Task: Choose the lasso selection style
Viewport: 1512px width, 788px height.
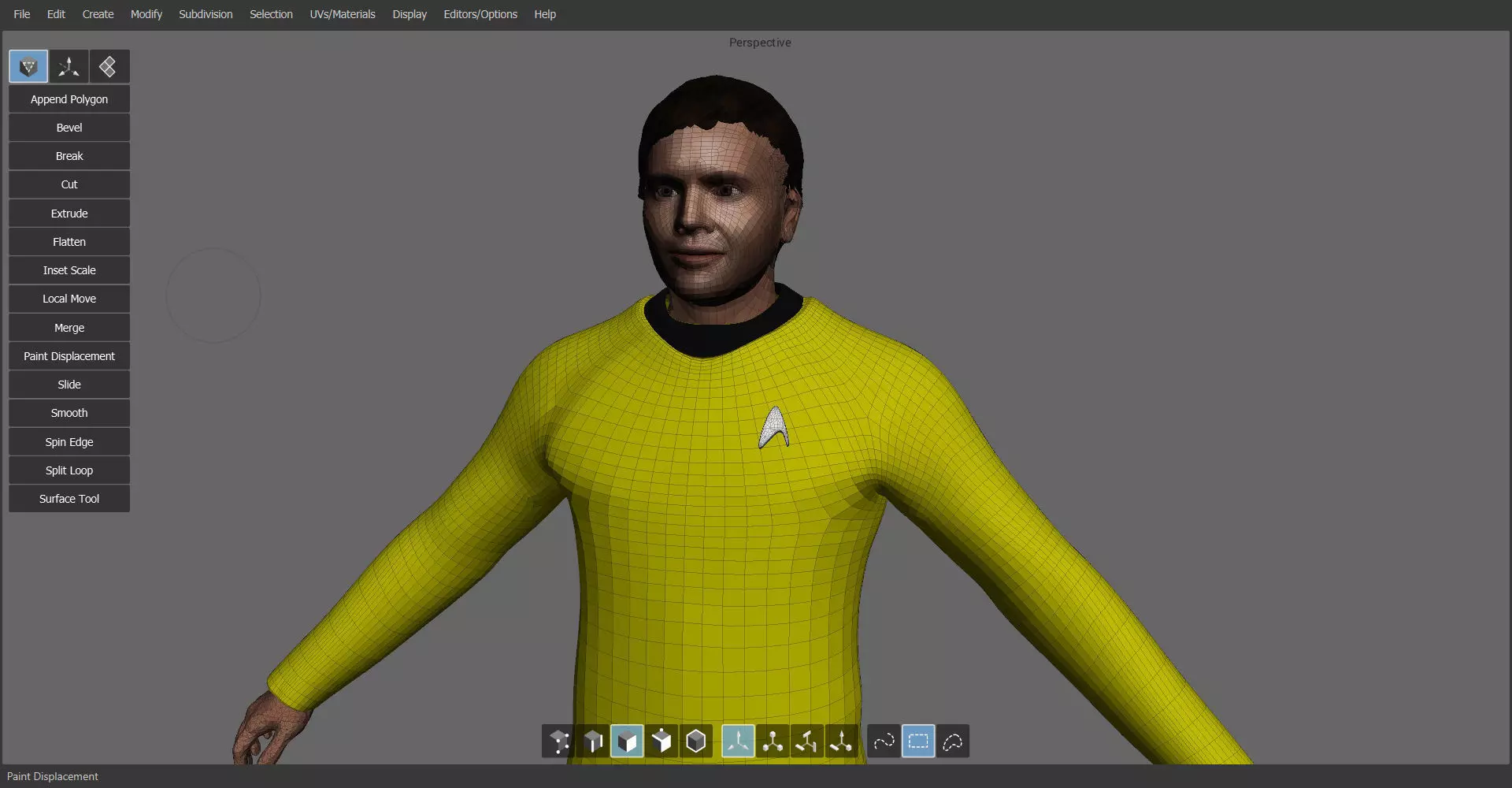Action: pos(953,742)
